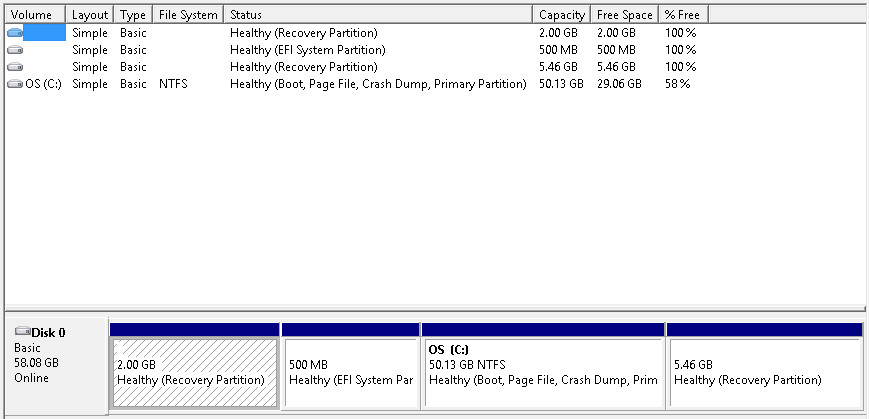The image size is (869, 419).
Task: Click the Online status under Disk 0
Action: 32,378
